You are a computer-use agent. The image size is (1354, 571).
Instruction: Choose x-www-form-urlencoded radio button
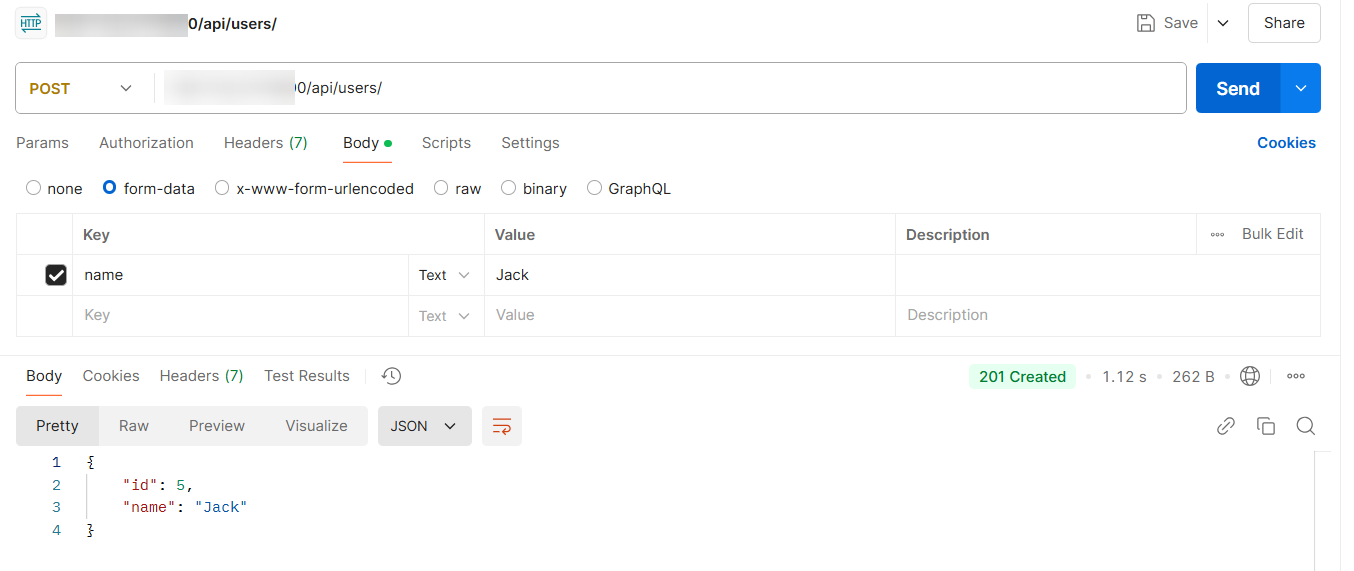222,188
